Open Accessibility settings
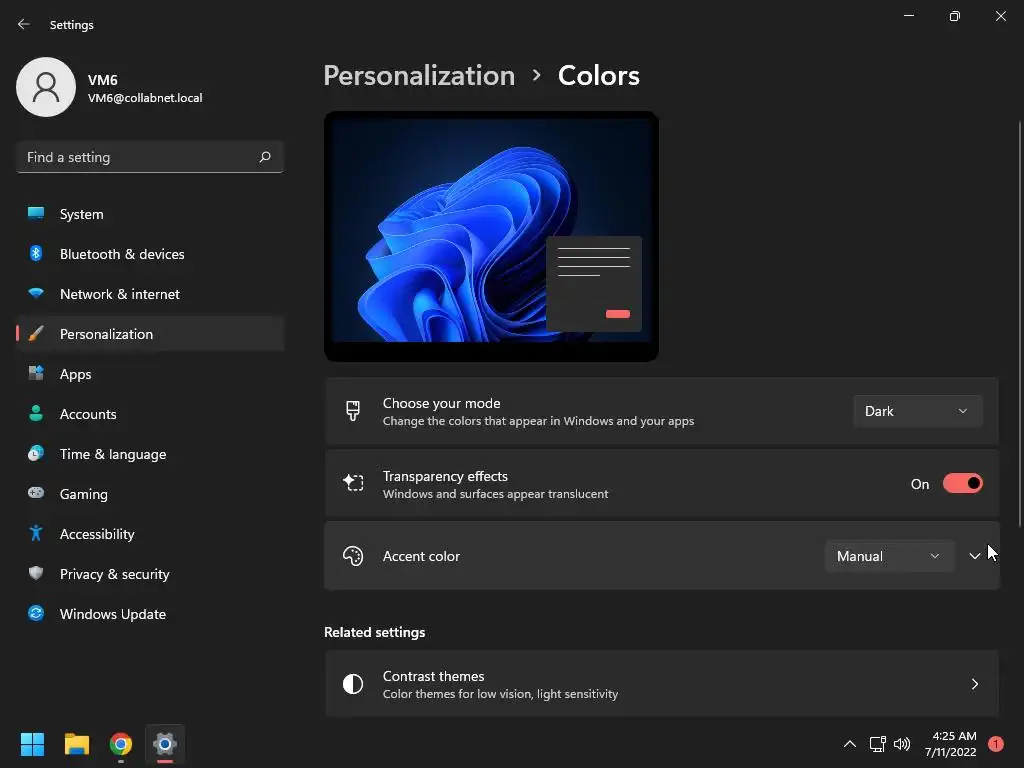 click(x=150, y=534)
